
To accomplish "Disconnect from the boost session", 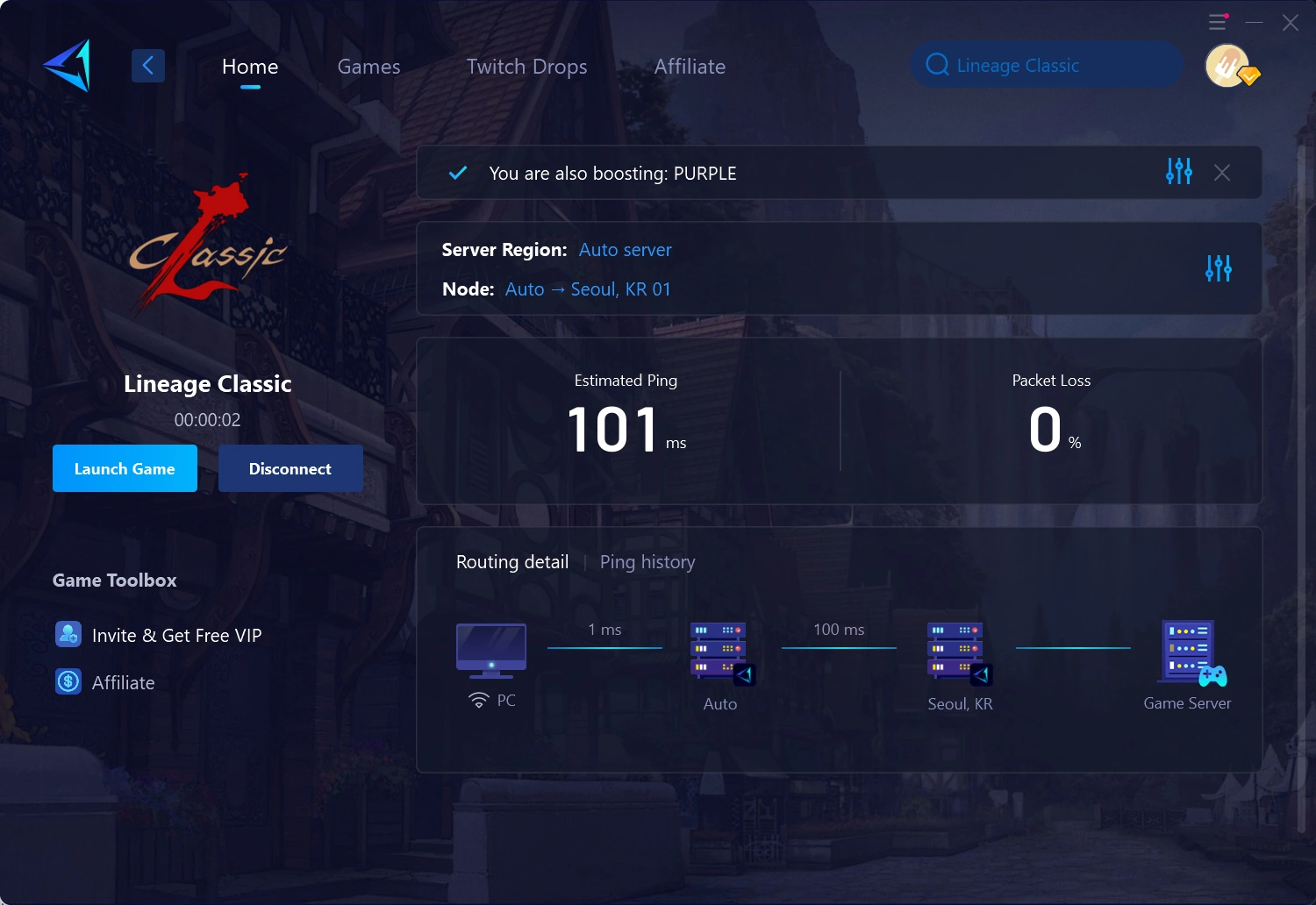I will (x=290, y=468).
